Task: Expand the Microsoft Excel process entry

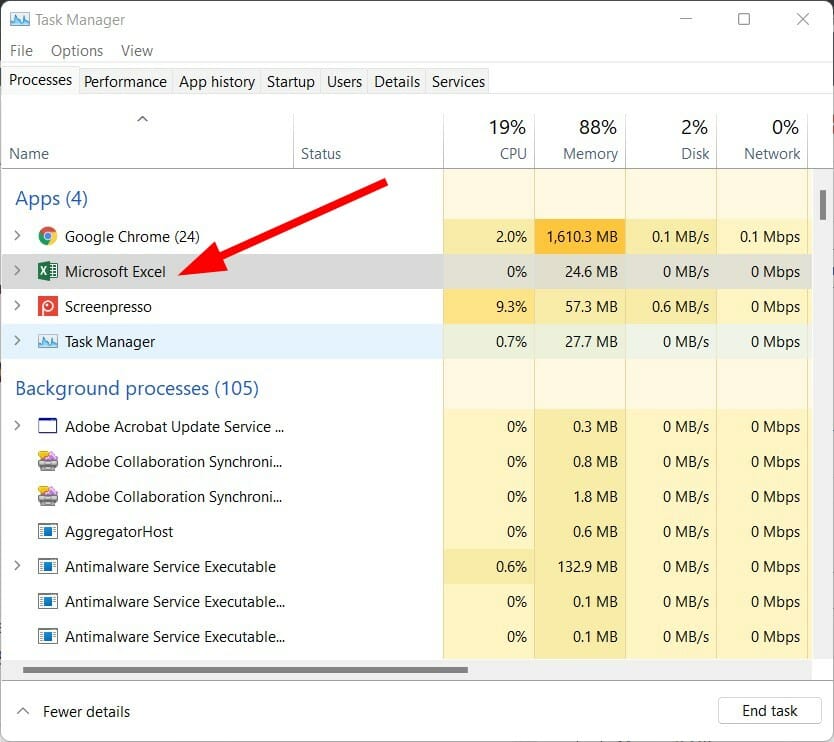Action: (x=18, y=271)
